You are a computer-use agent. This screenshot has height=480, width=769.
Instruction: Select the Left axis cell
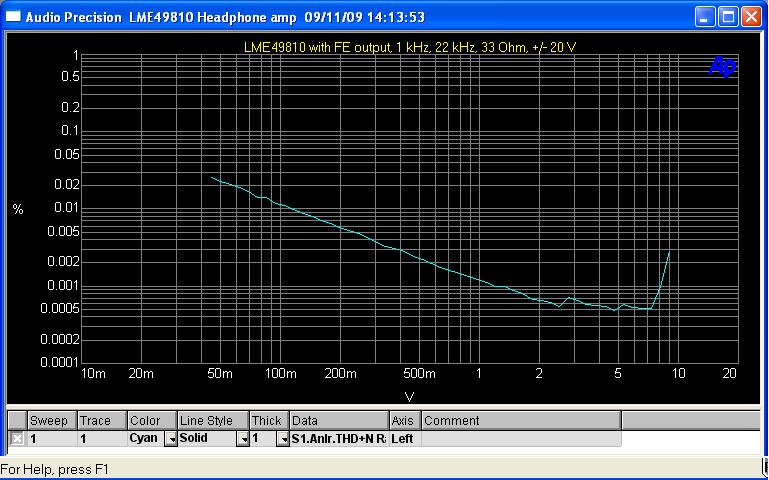[405, 439]
